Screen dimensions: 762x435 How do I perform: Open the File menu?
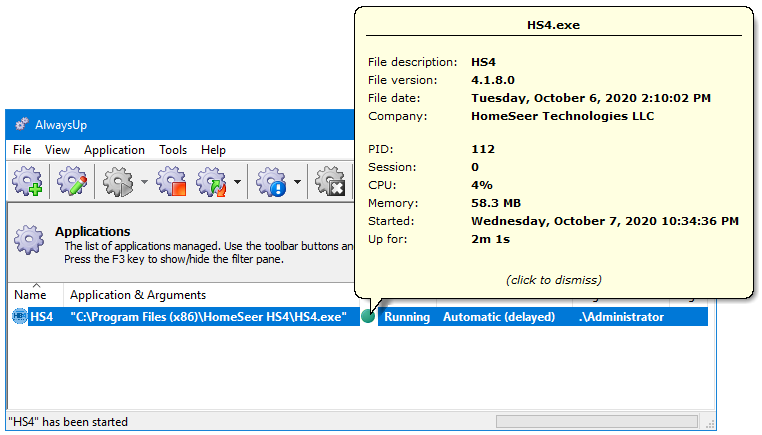(22, 150)
